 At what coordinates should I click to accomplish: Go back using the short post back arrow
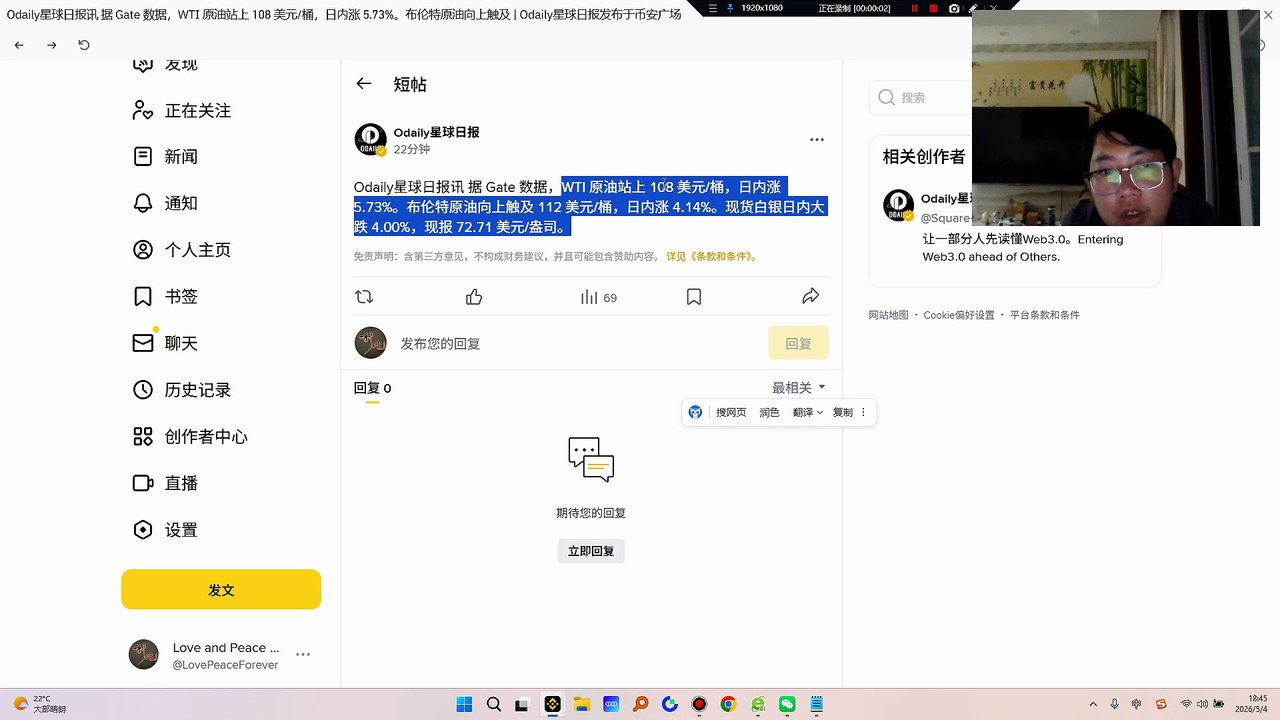364,84
